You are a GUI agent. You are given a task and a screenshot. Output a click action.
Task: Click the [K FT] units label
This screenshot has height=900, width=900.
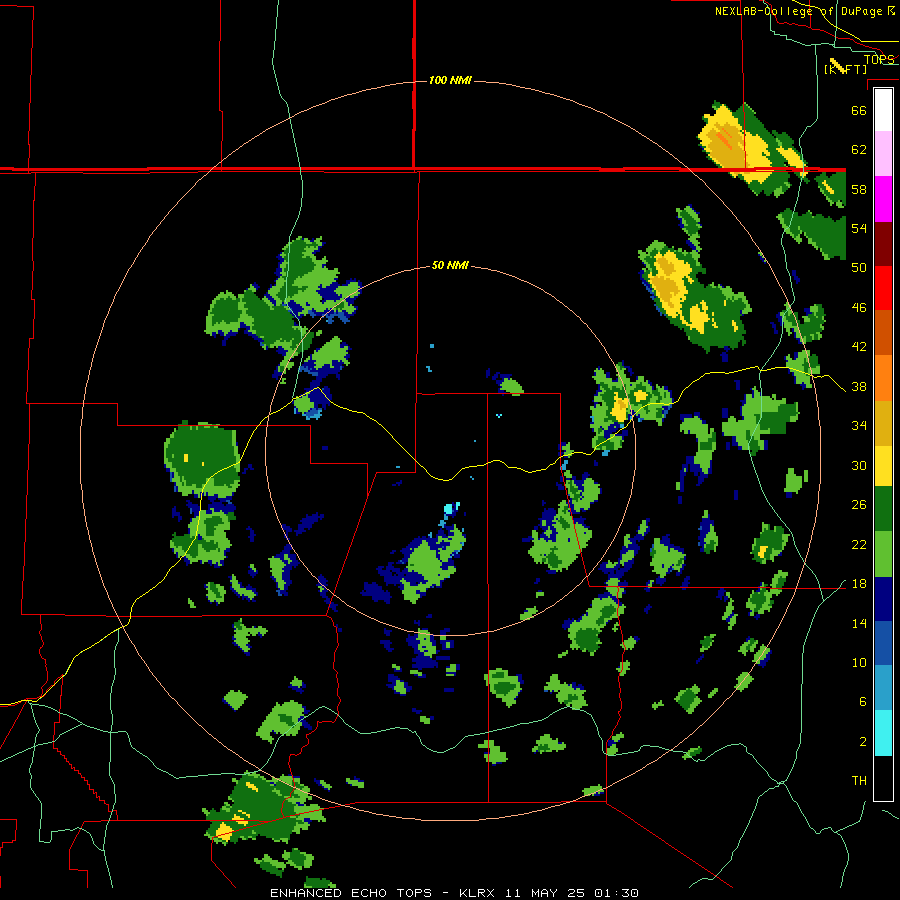pos(845,69)
